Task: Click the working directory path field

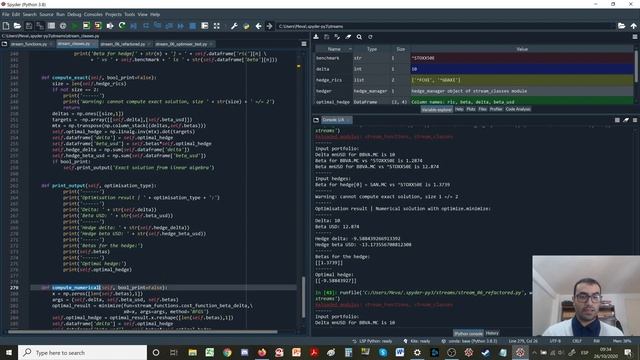Action: [x=445, y=26]
